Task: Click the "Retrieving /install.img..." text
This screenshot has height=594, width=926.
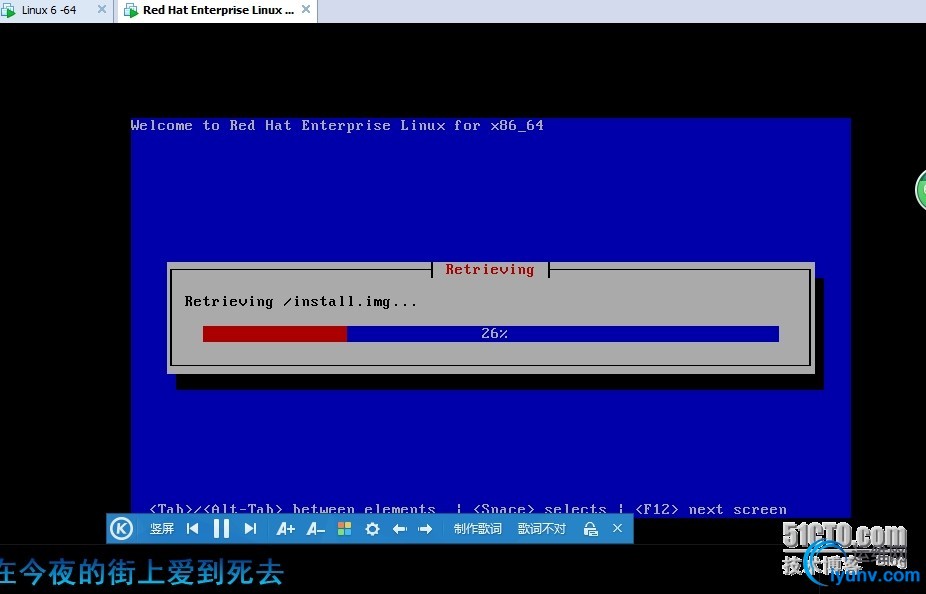Action: point(301,302)
